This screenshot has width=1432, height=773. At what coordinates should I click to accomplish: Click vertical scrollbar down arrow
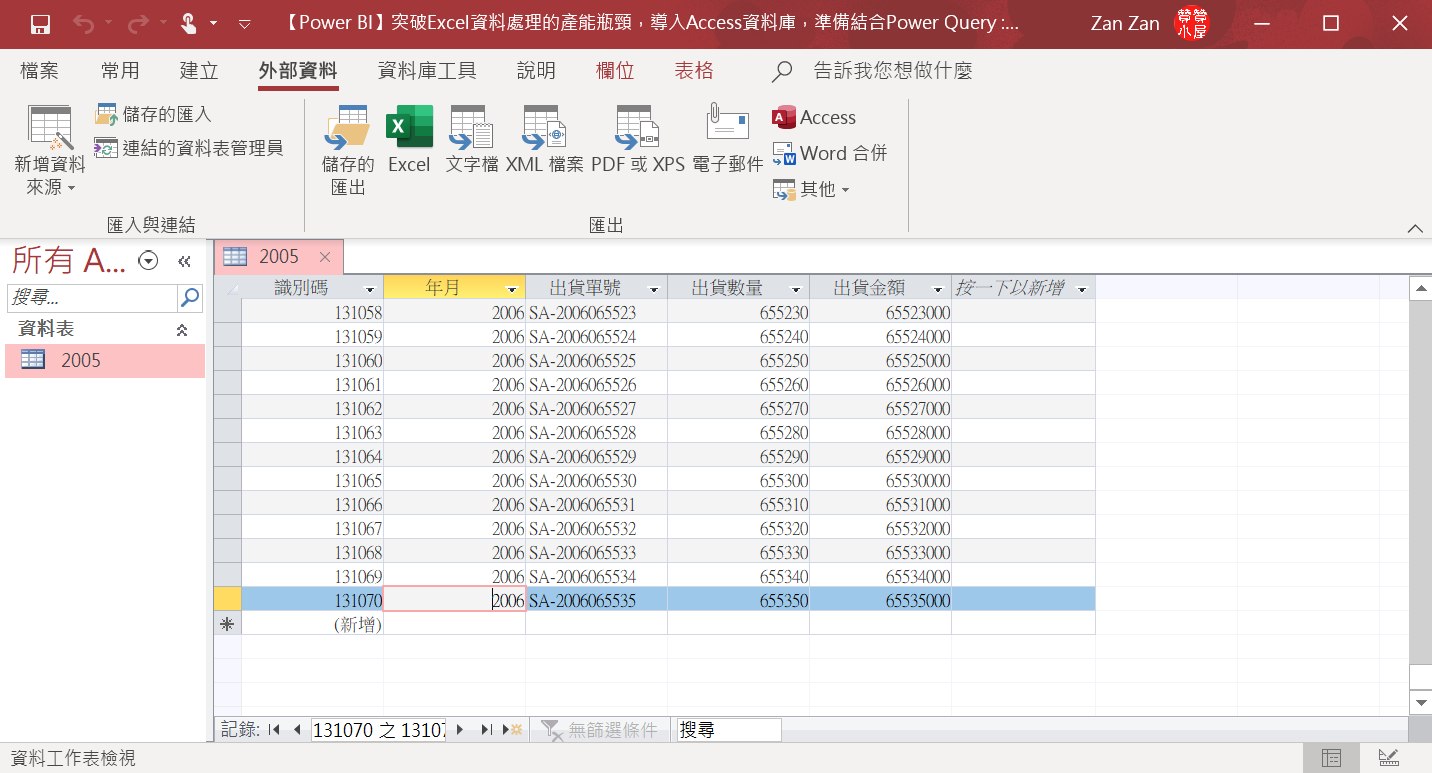pyautogui.click(x=1420, y=702)
